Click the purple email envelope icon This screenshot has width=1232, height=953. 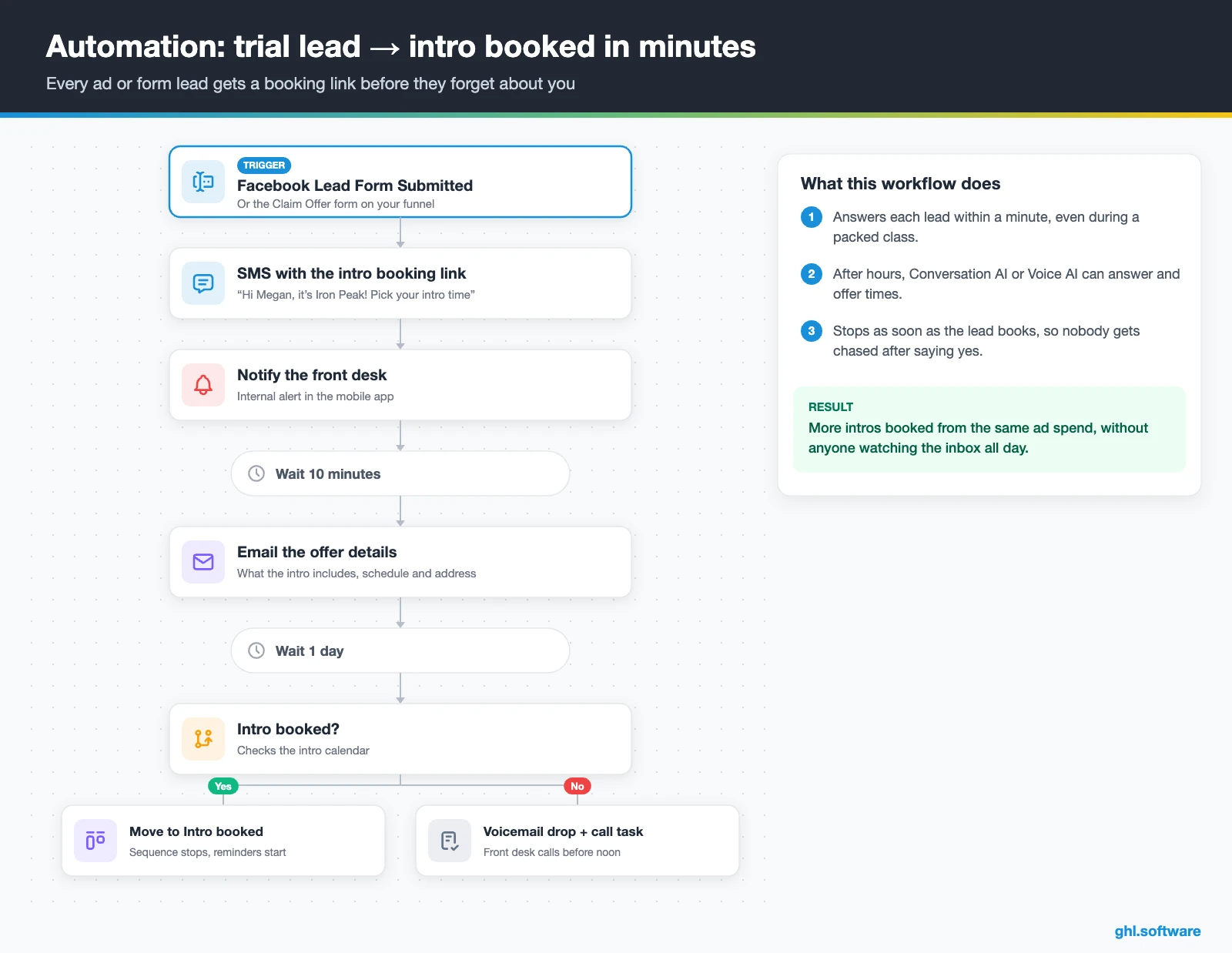tap(203, 562)
